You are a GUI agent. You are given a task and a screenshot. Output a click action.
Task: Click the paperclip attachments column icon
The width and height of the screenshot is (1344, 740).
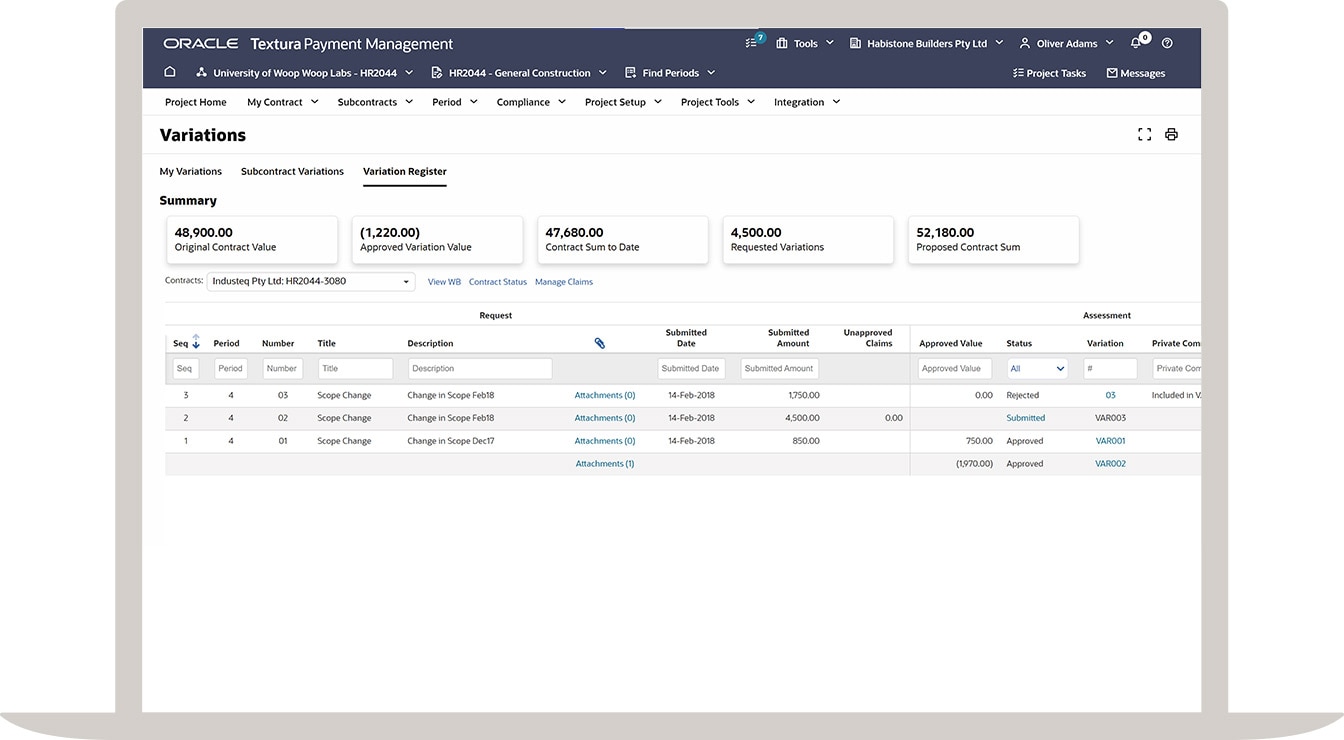click(599, 342)
